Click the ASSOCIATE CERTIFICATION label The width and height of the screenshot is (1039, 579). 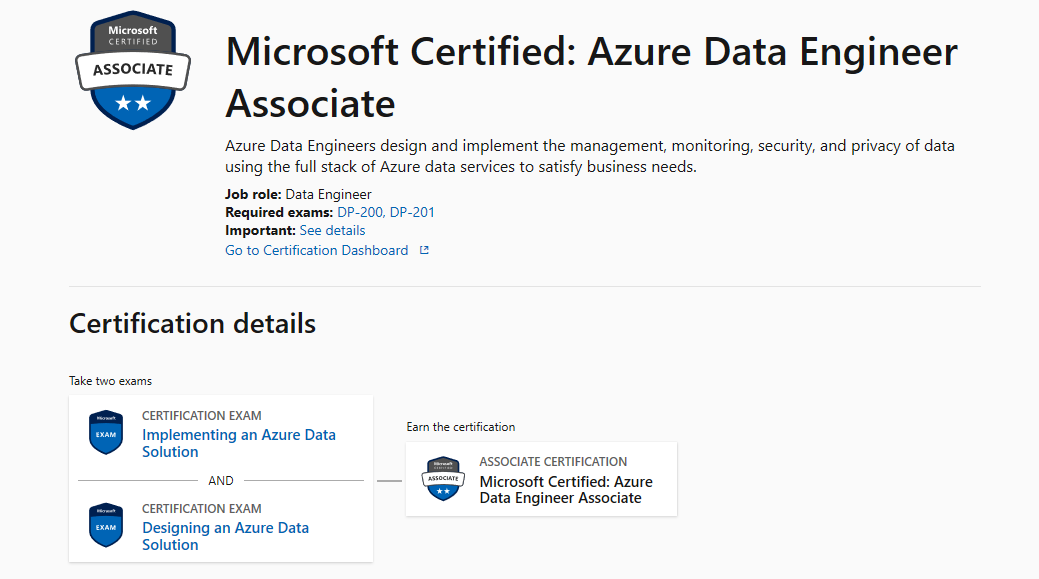point(553,462)
